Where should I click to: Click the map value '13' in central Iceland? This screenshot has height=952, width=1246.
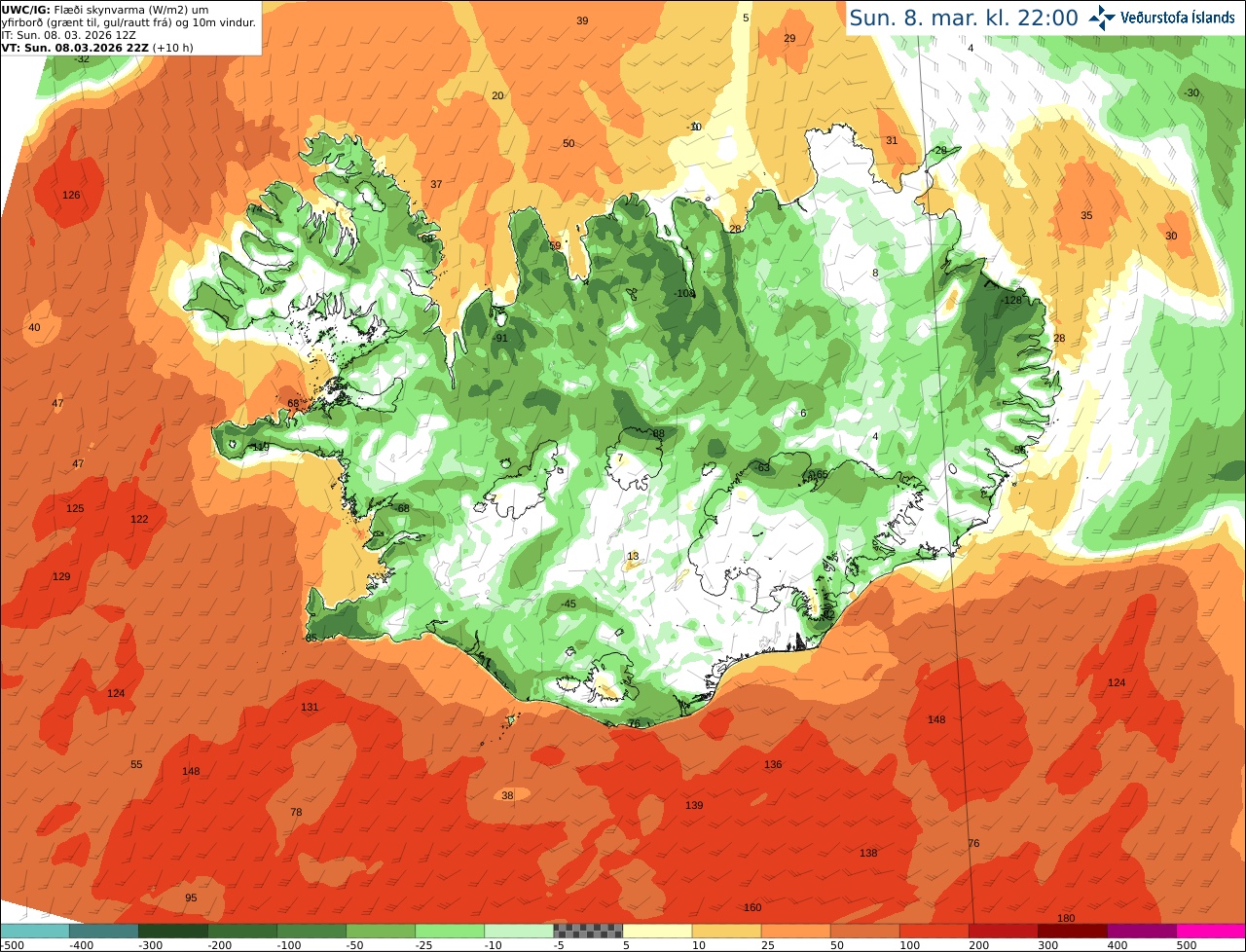pos(633,556)
